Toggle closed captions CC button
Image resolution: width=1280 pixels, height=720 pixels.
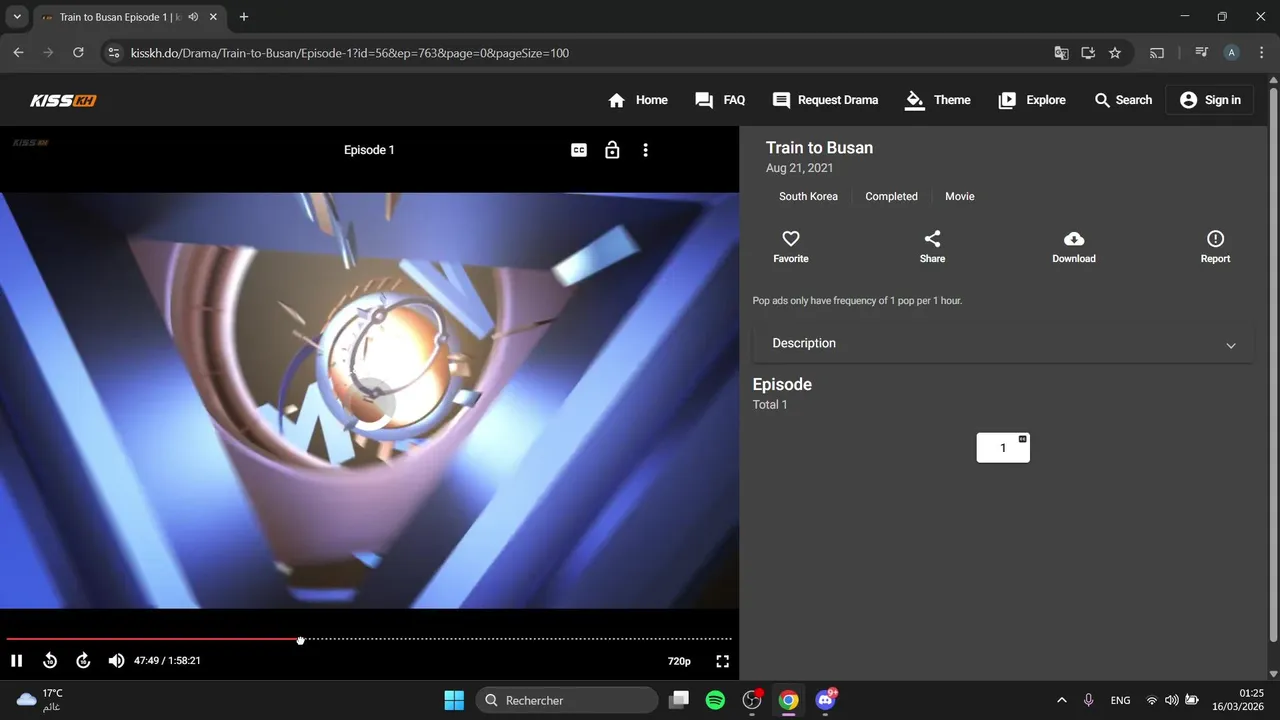(579, 150)
